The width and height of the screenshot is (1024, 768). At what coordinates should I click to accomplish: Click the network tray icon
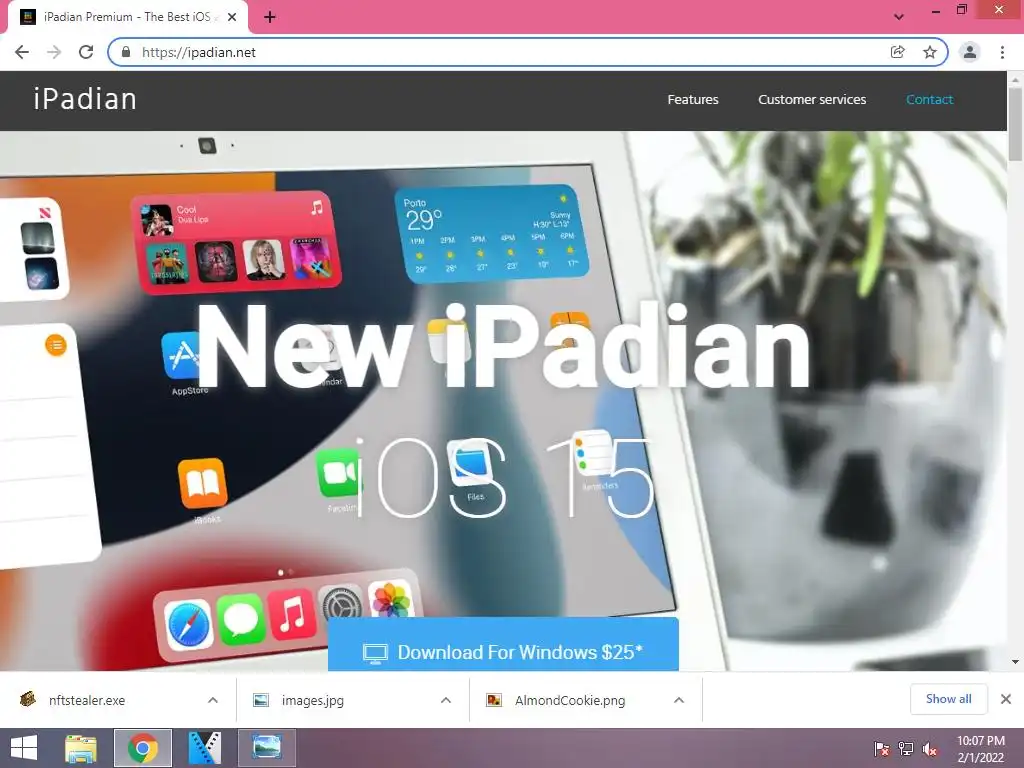click(906, 749)
